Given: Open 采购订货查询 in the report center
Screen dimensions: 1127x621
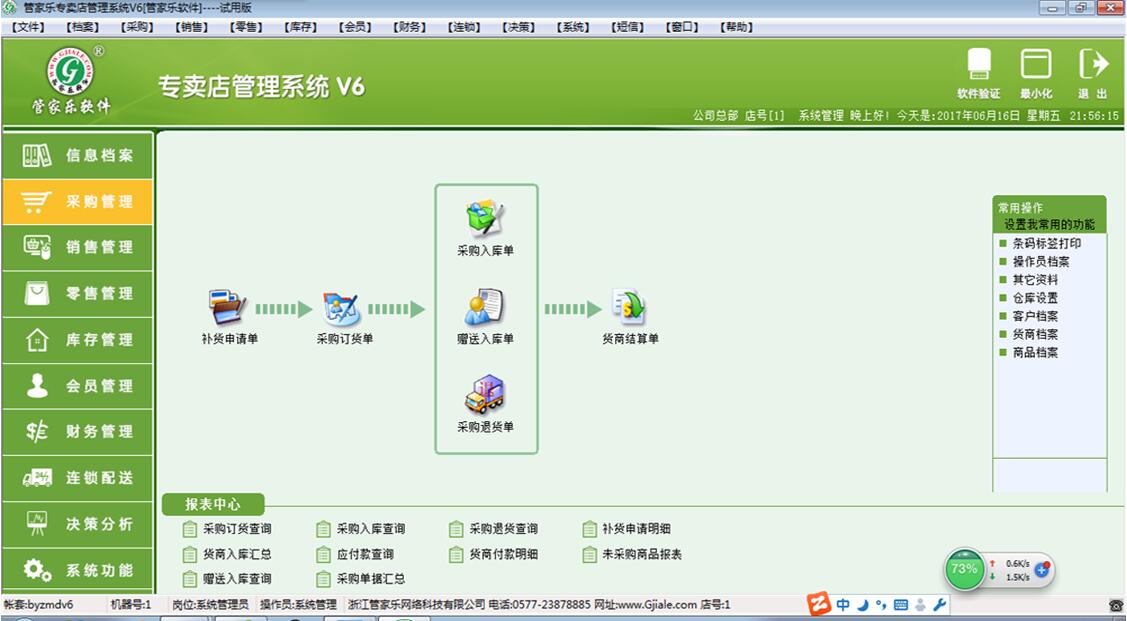Looking at the screenshot, I should (x=238, y=529).
